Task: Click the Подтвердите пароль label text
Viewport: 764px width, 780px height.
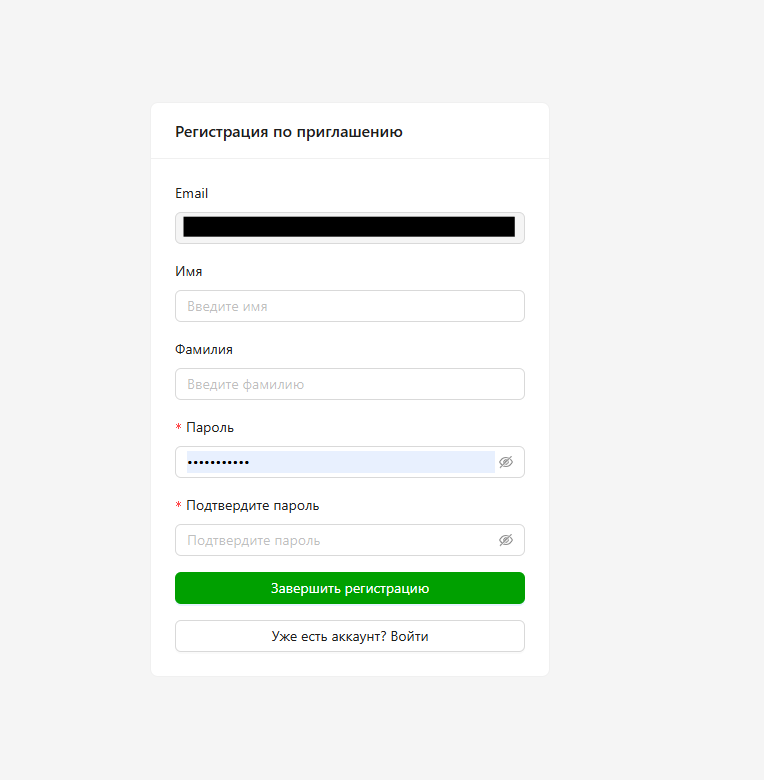Action: point(253,505)
